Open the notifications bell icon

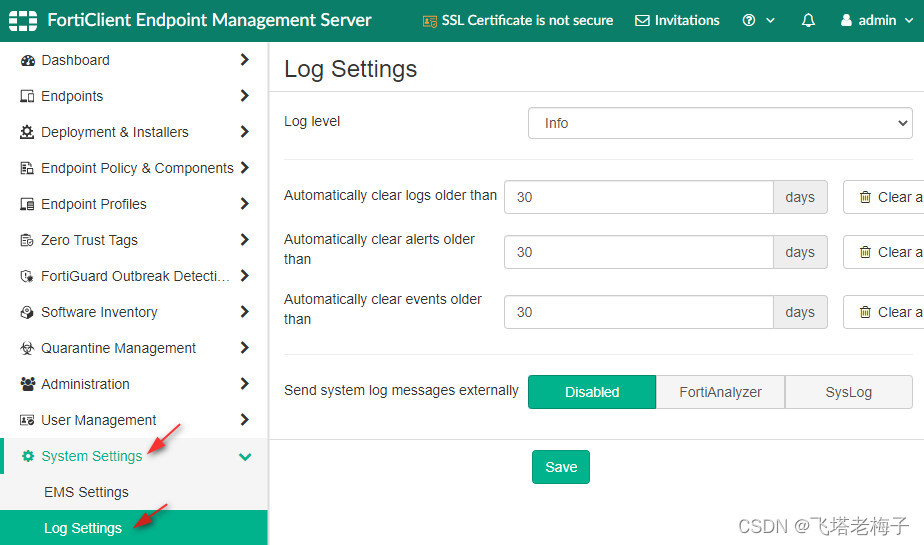[808, 21]
